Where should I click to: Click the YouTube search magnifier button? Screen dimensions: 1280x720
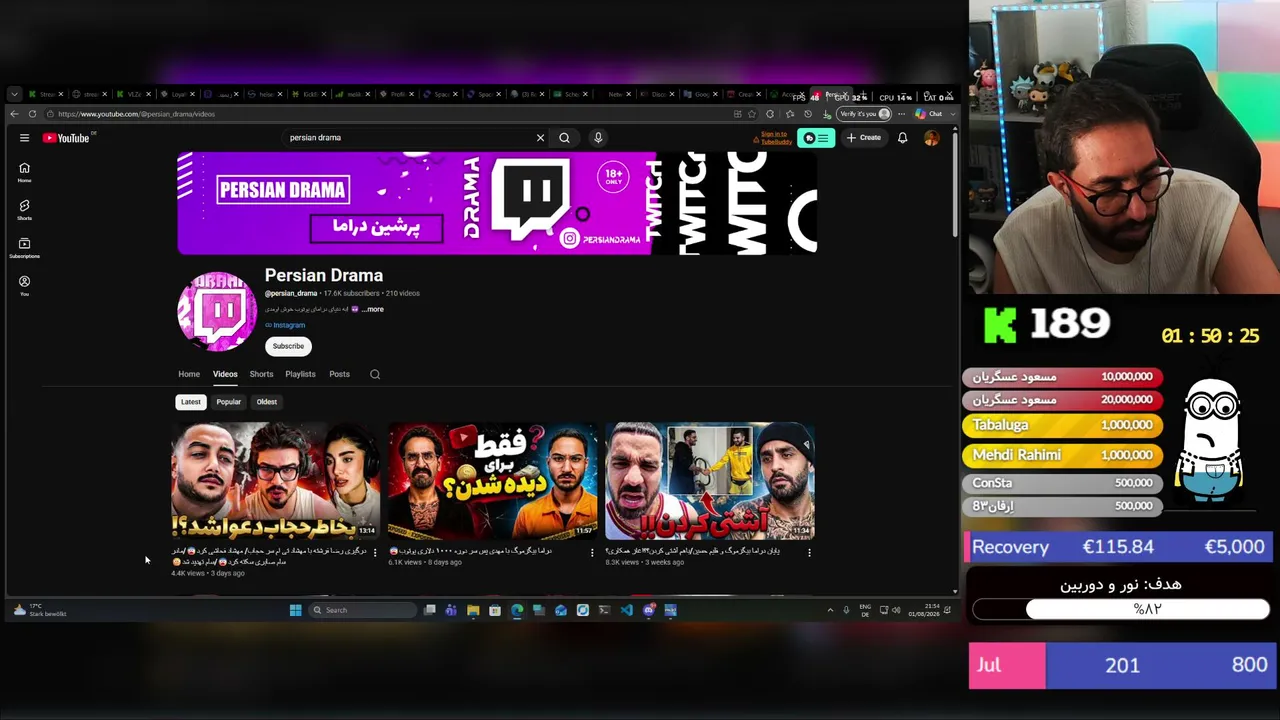565,138
